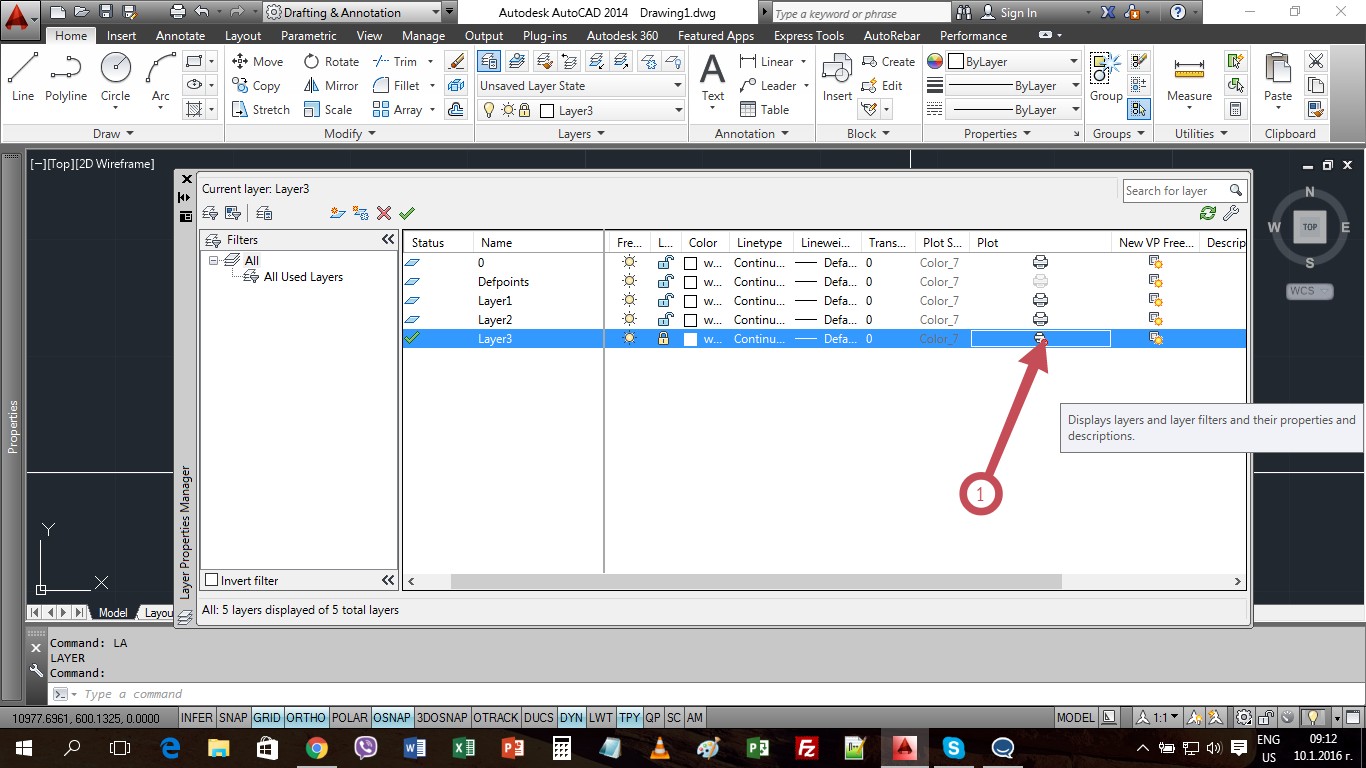The height and width of the screenshot is (768, 1366).
Task: Expand the Modify panel
Action: [x=350, y=133]
